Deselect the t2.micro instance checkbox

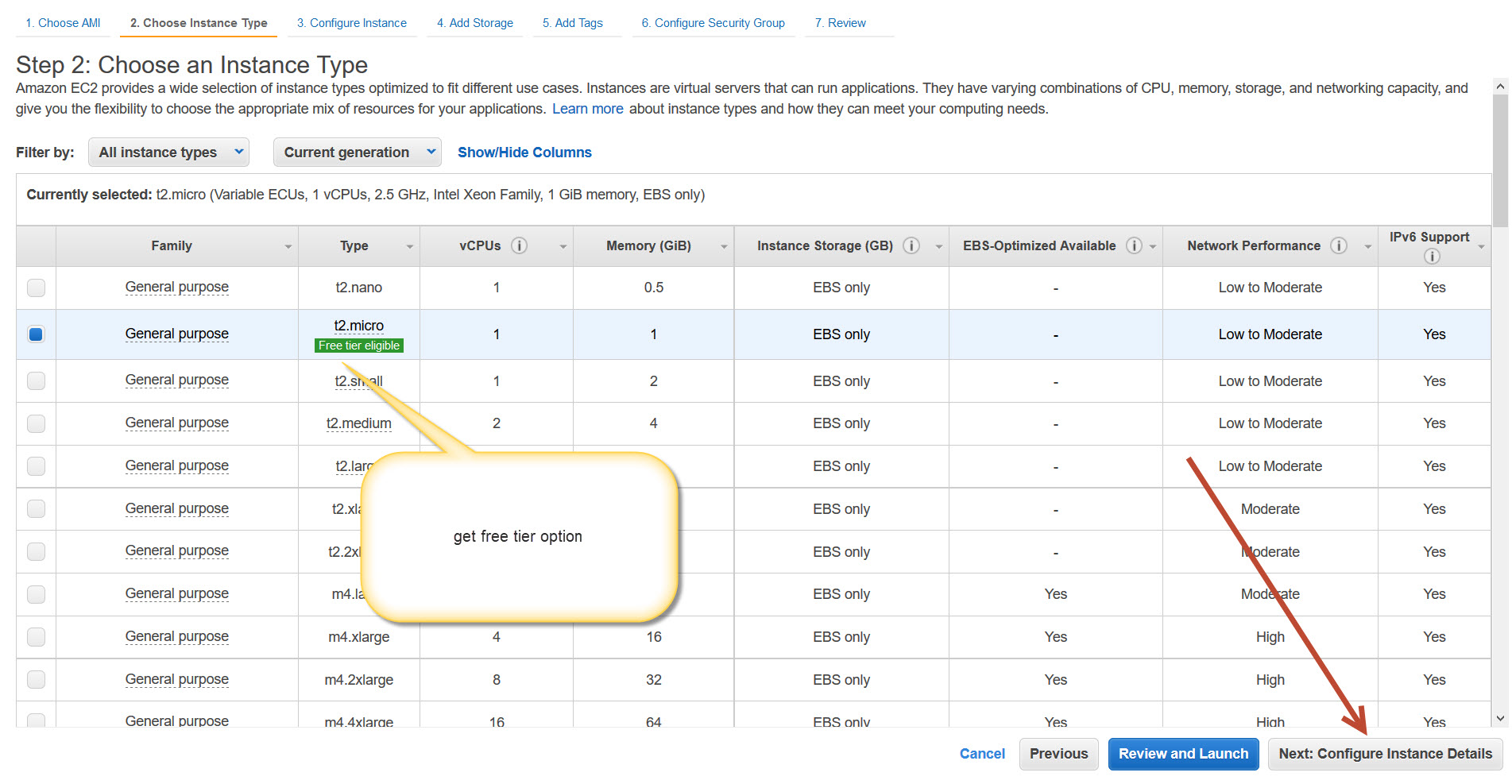point(36,334)
